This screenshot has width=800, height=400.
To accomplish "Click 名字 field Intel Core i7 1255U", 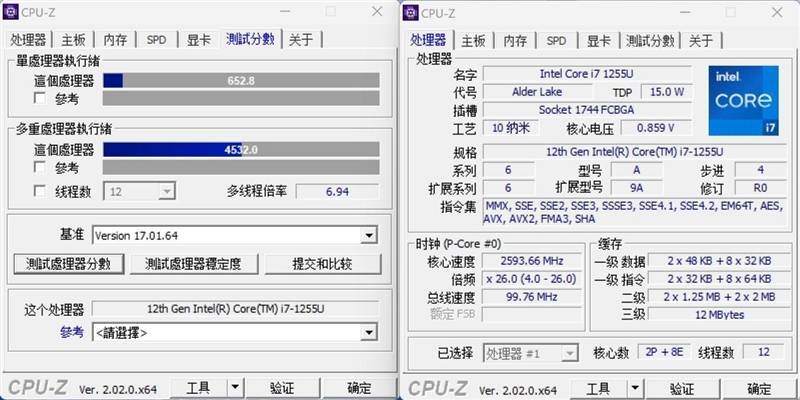I will point(587,74).
